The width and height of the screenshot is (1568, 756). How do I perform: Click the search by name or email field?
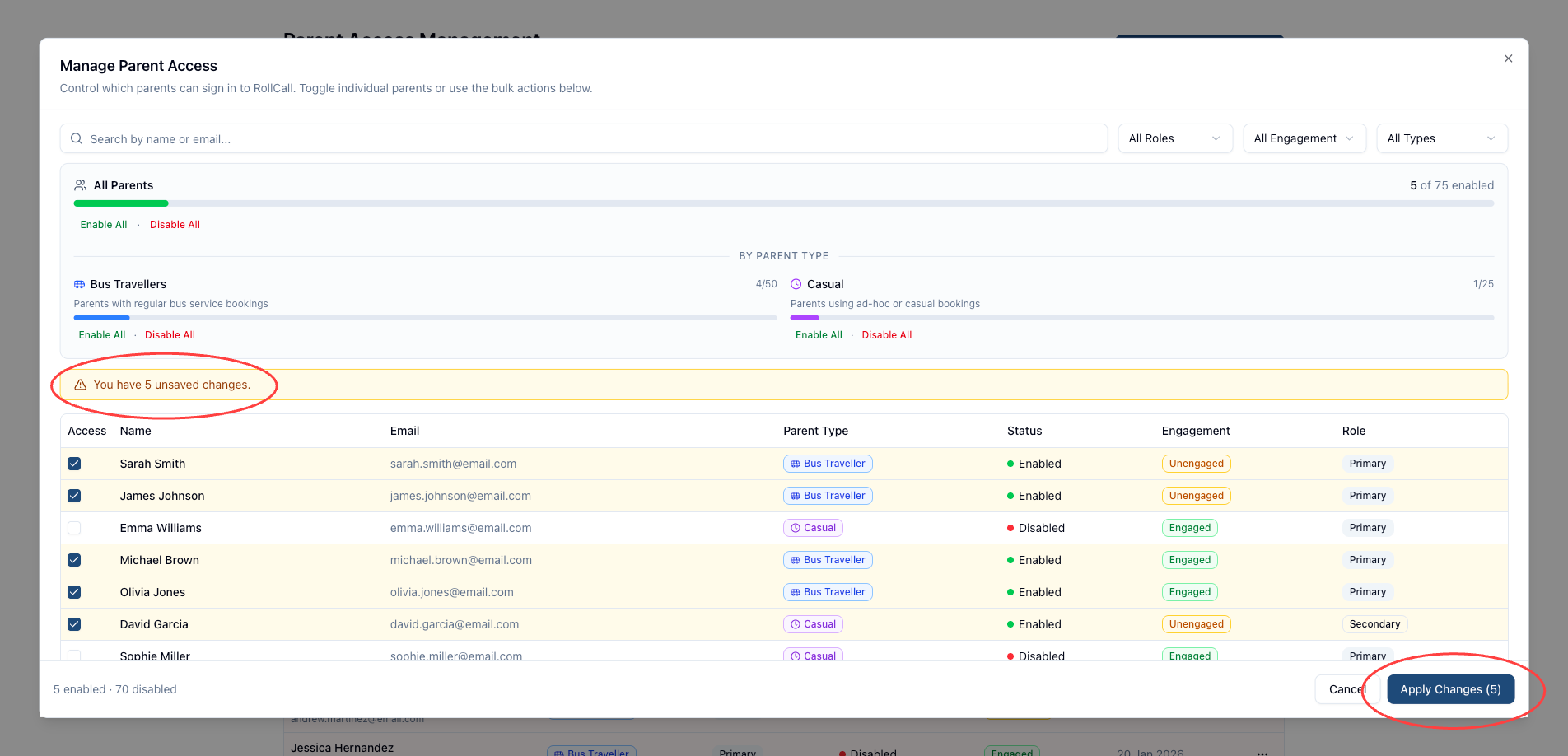pos(593,138)
